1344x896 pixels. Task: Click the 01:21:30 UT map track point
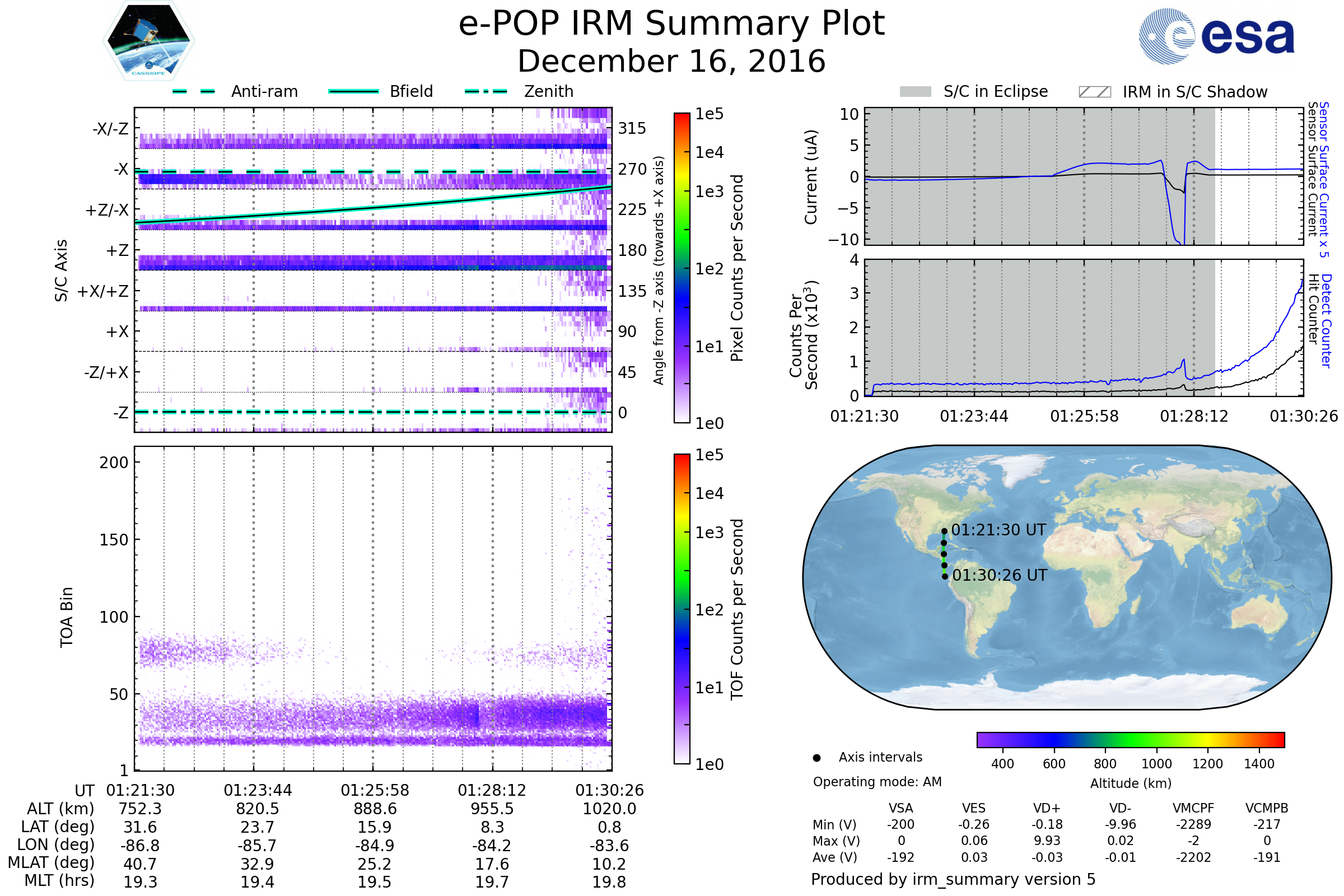(945, 531)
